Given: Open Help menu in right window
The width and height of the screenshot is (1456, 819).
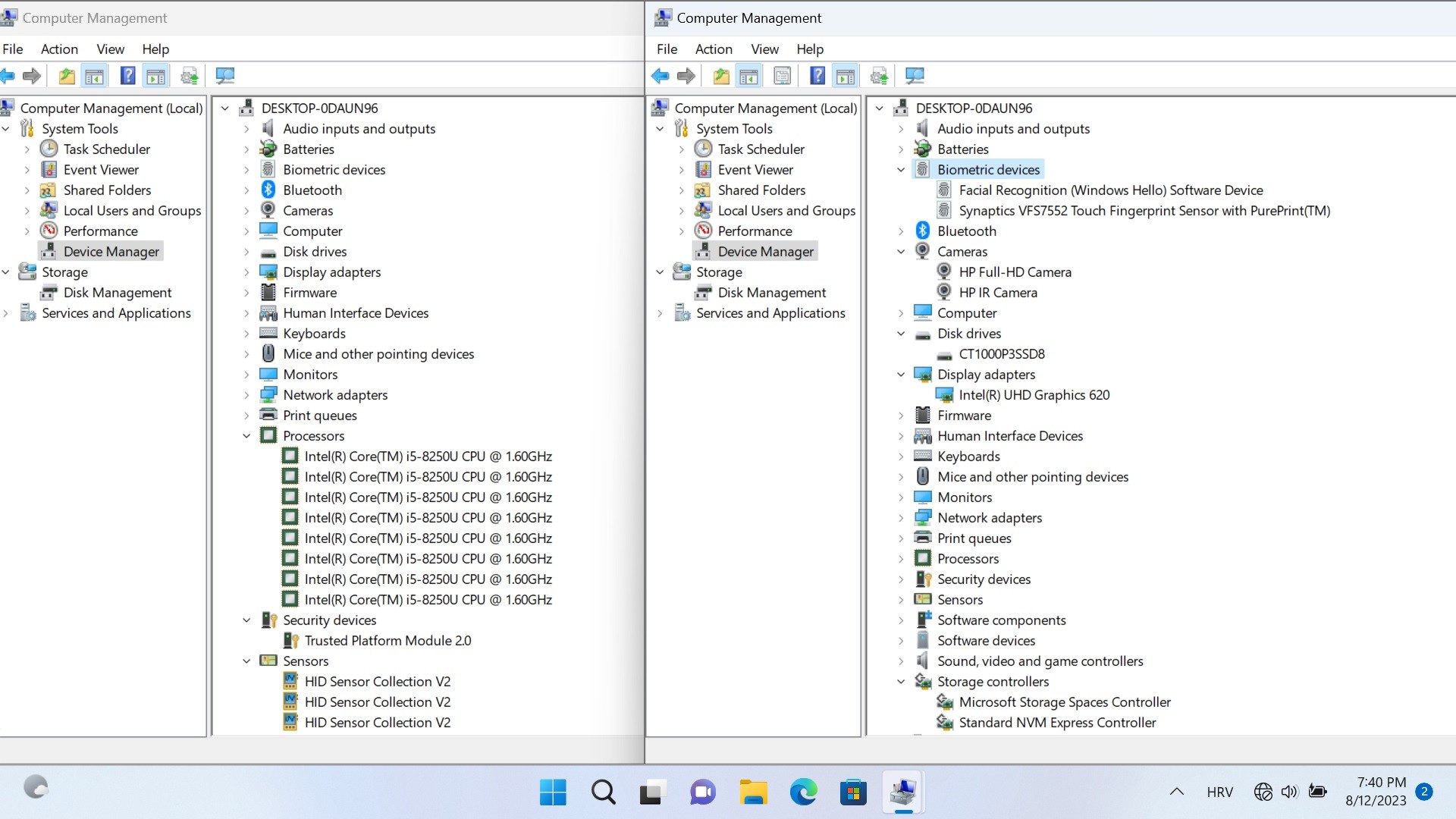Looking at the screenshot, I should [810, 49].
